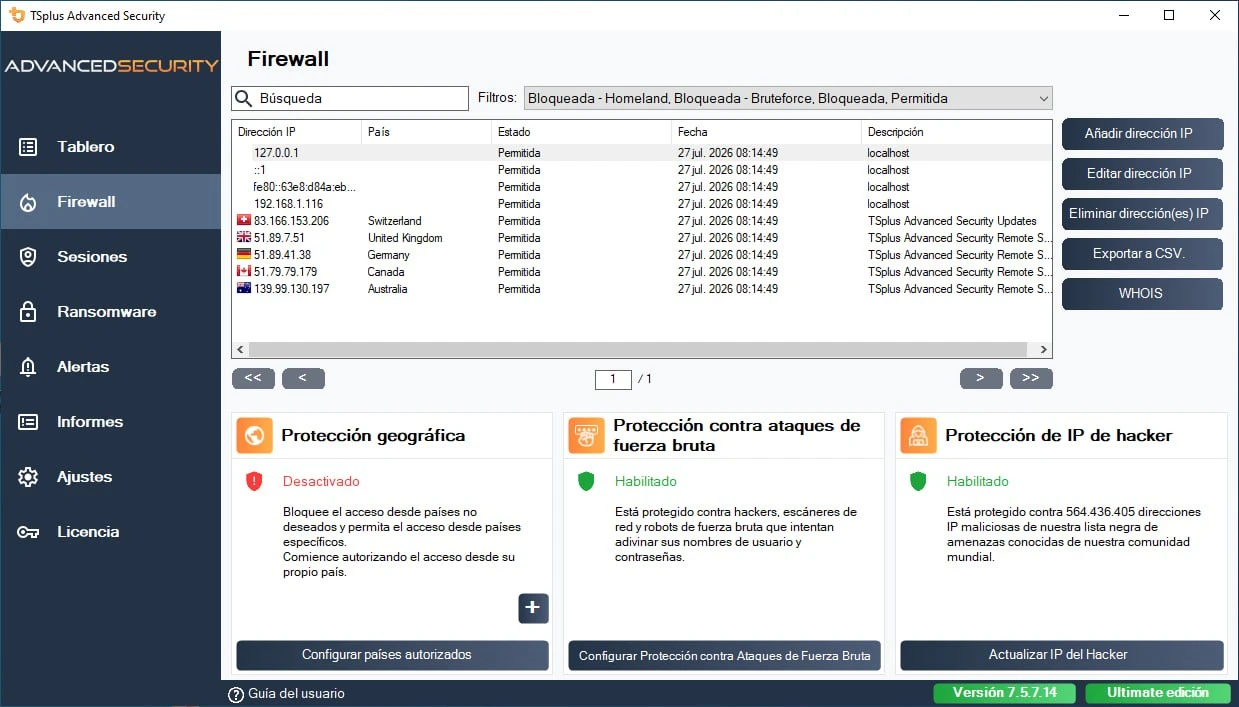Click Eliminar dirección(es) IP button

pyautogui.click(x=1142, y=214)
